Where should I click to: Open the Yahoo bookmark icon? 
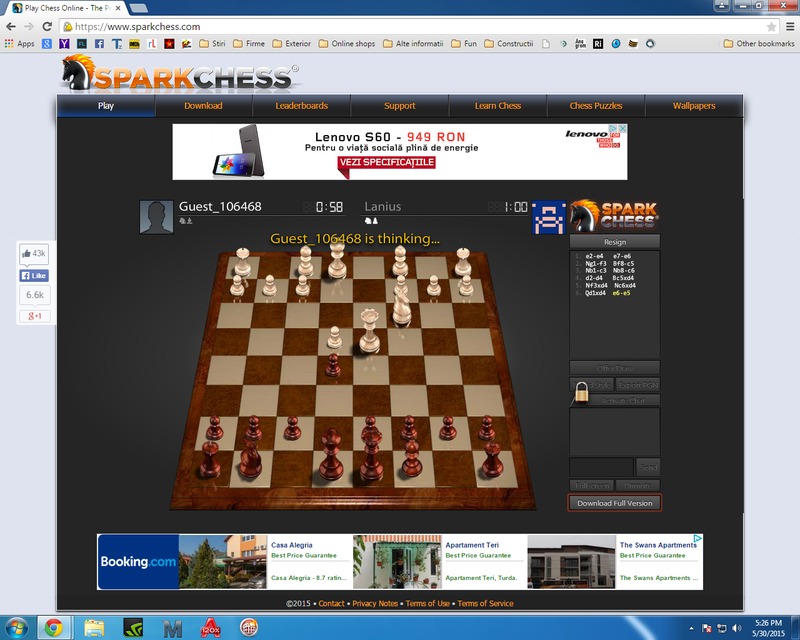(x=64, y=44)
